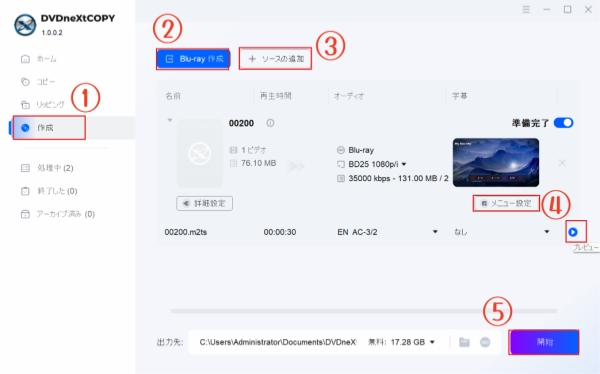Viewport: 600px width, 374px height.
Task: Click ソースの追加 to add source
Action: coord(275,59)
